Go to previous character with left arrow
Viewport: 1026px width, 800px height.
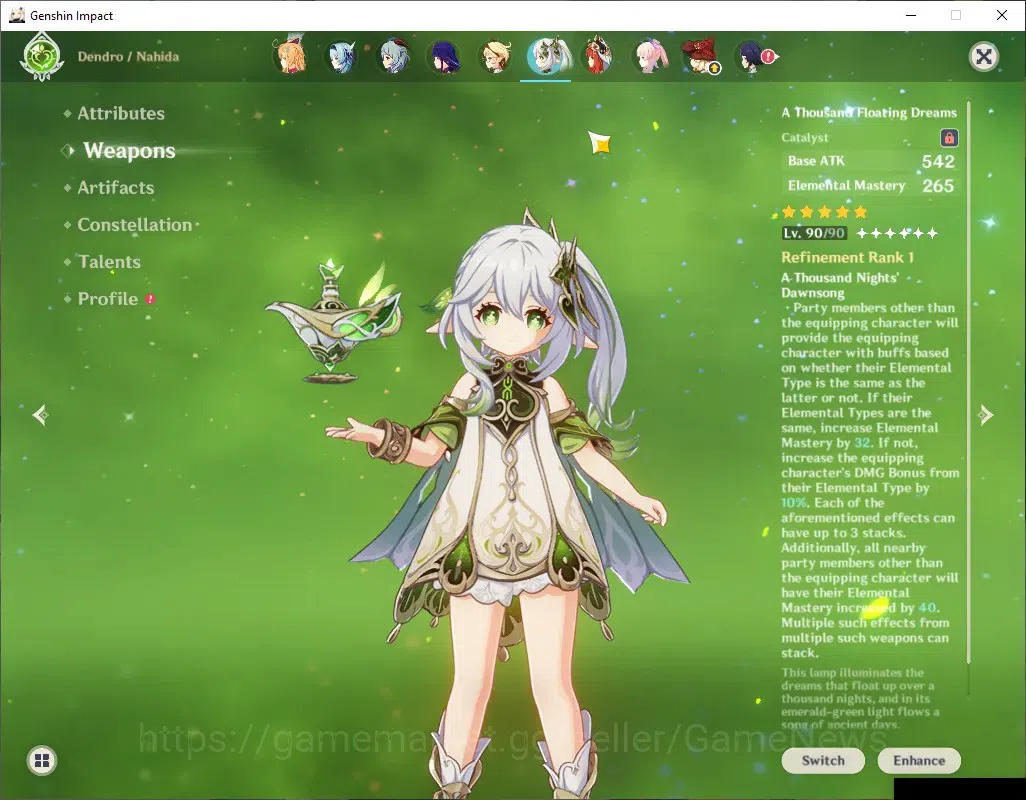tap(41, 415)
